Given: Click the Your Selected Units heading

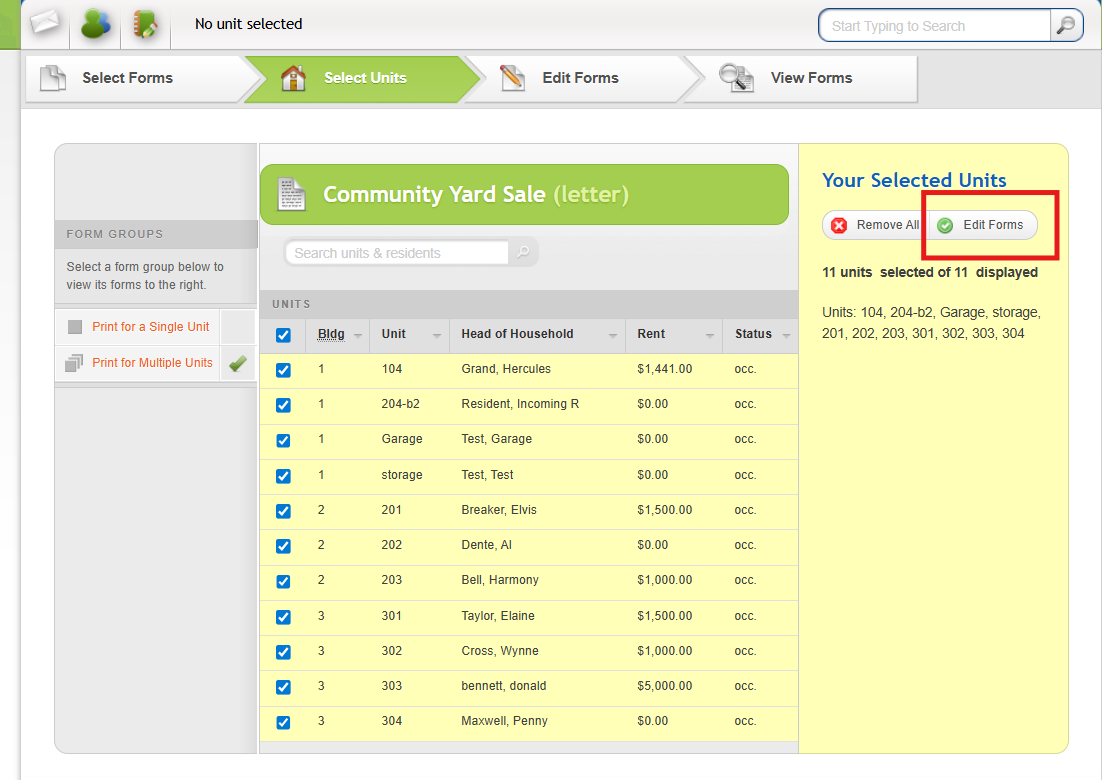Looking at the screenshot, I should 914,180.
